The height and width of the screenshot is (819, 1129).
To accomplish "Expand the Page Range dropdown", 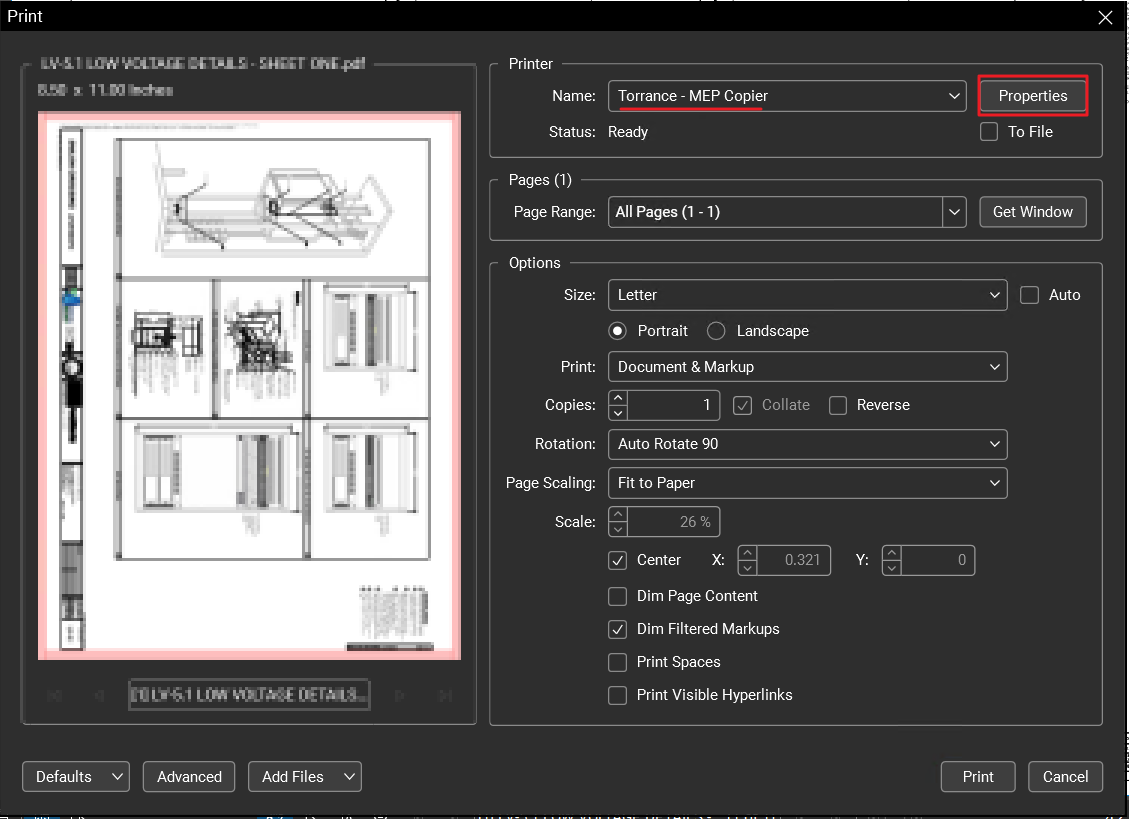I will (954, 212).
